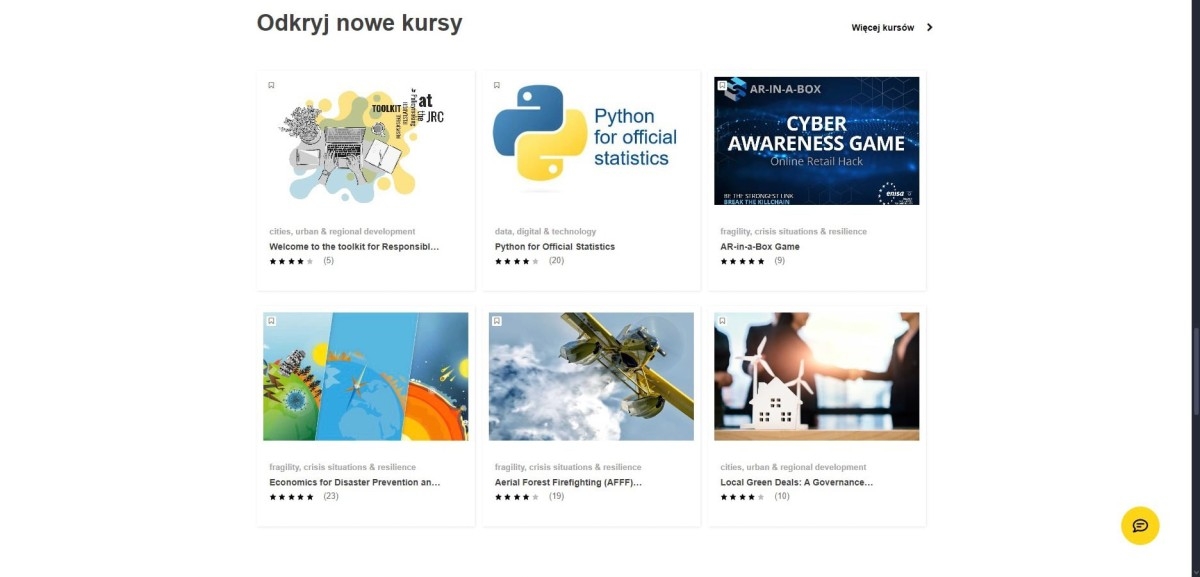This screenshot has height=577, width=1200.
Task: Select the wind turbine house course image
Action: click(x=817, y=377)
